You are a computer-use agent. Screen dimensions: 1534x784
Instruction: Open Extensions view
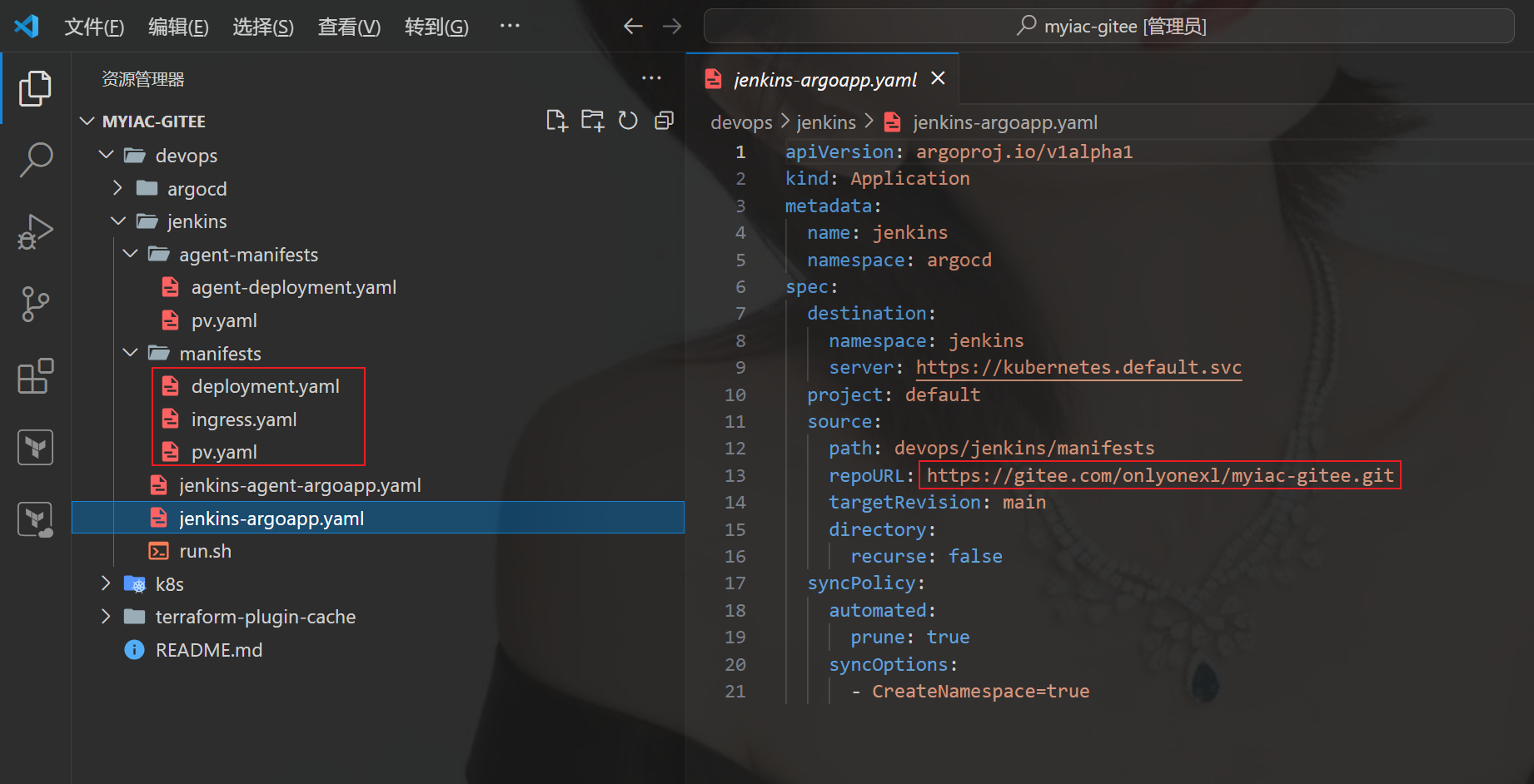35,376
